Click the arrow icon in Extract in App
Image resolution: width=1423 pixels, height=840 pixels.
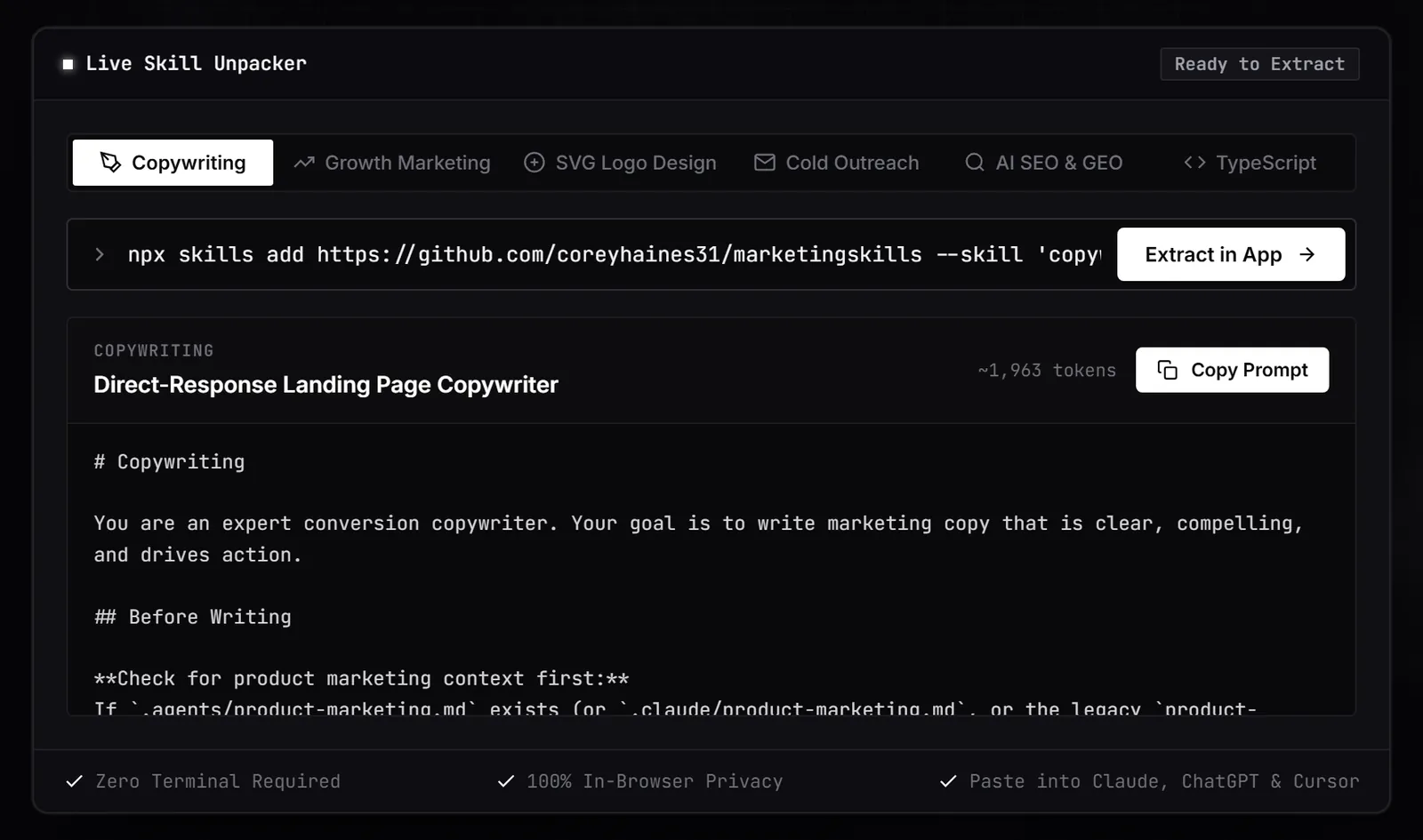1306,254
